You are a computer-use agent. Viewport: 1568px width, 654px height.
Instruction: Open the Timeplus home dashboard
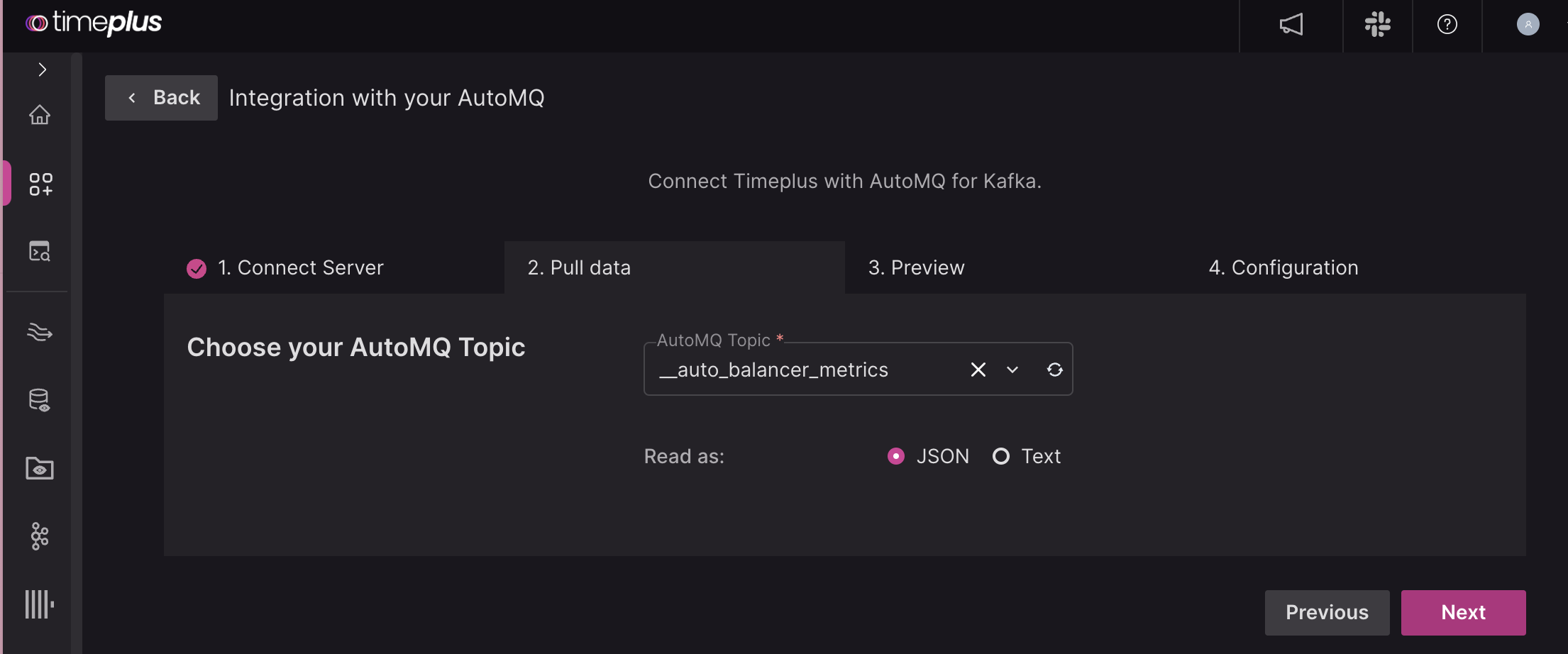40,115
